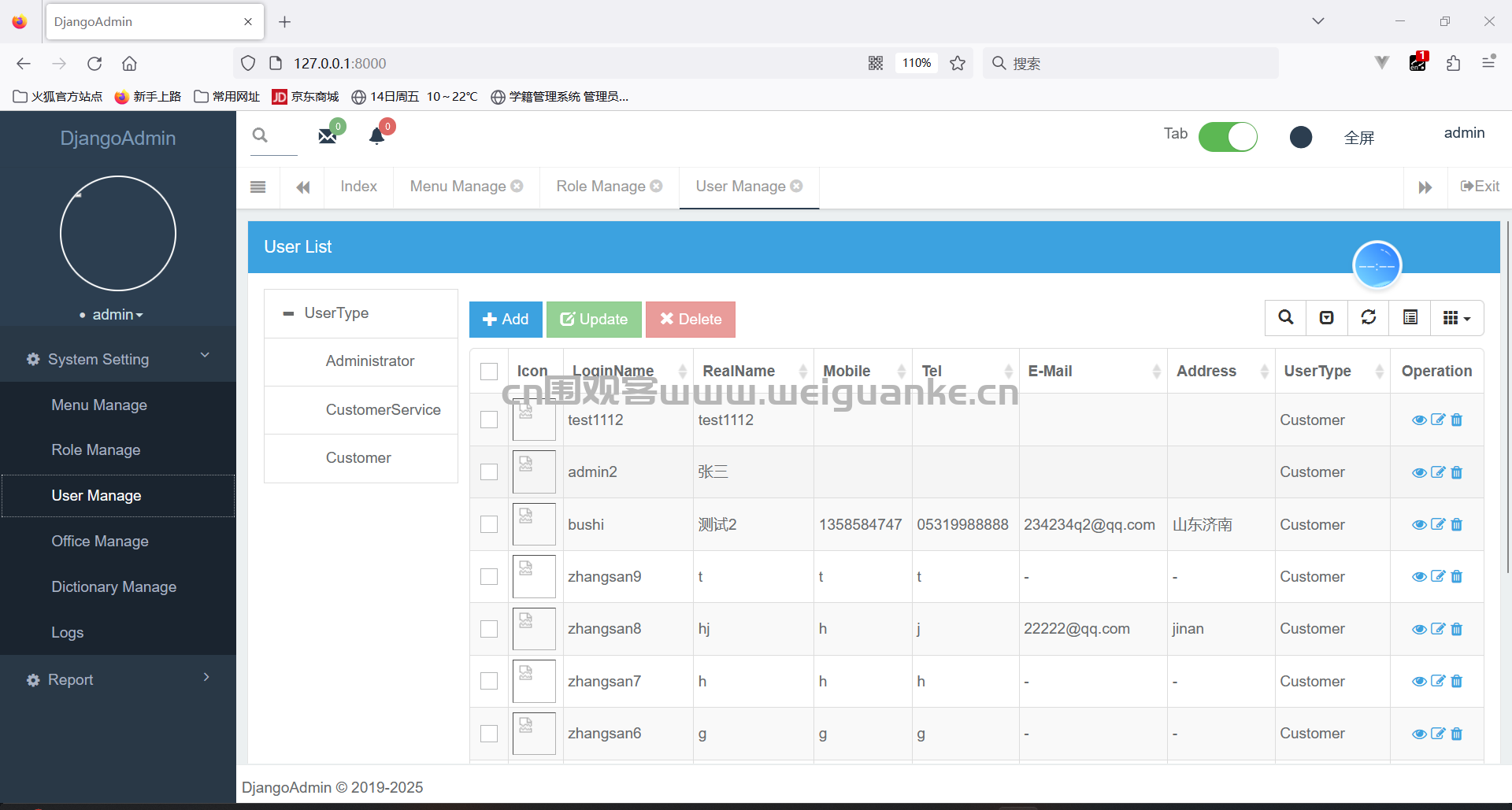Delete the zhangsan9 user row
Image resolution: width=1512 pixels, height=810 pixels.
point(1457,576)
